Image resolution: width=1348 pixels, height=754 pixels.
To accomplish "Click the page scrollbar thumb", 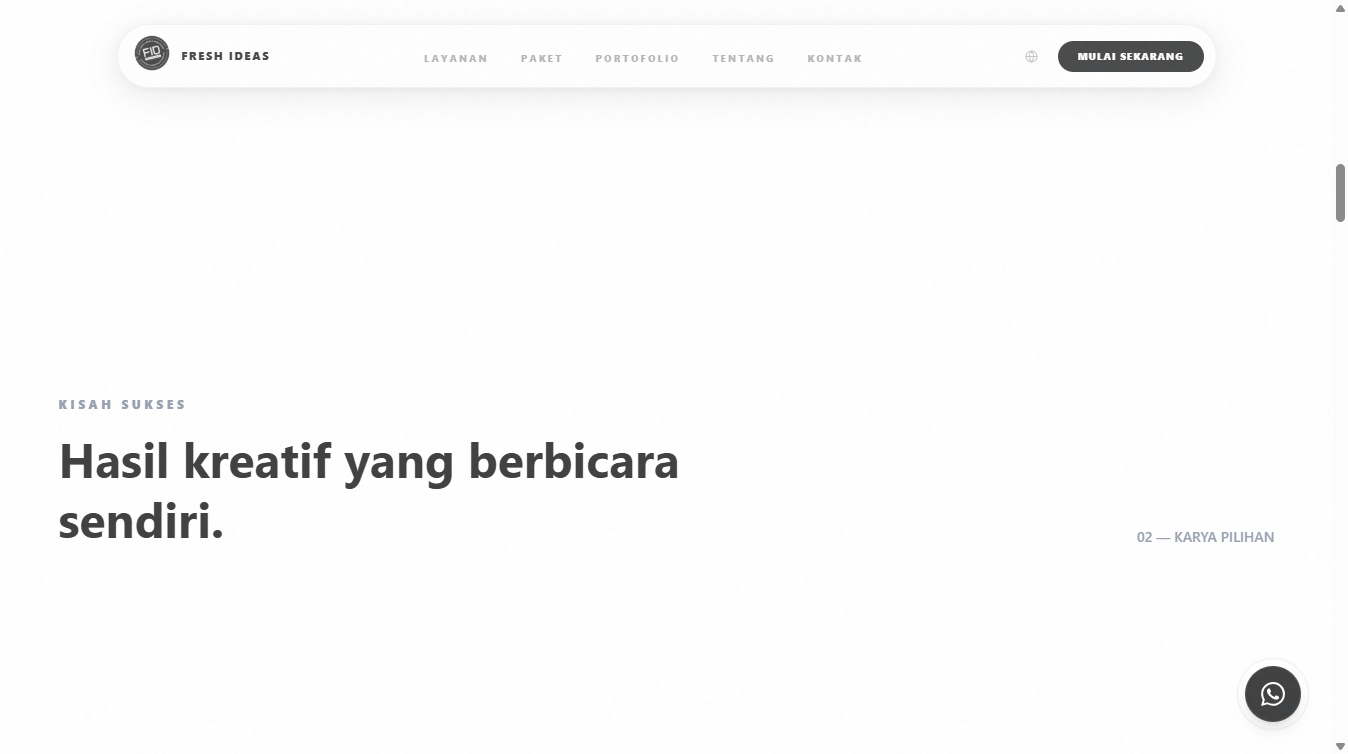I will (1341, 193).
